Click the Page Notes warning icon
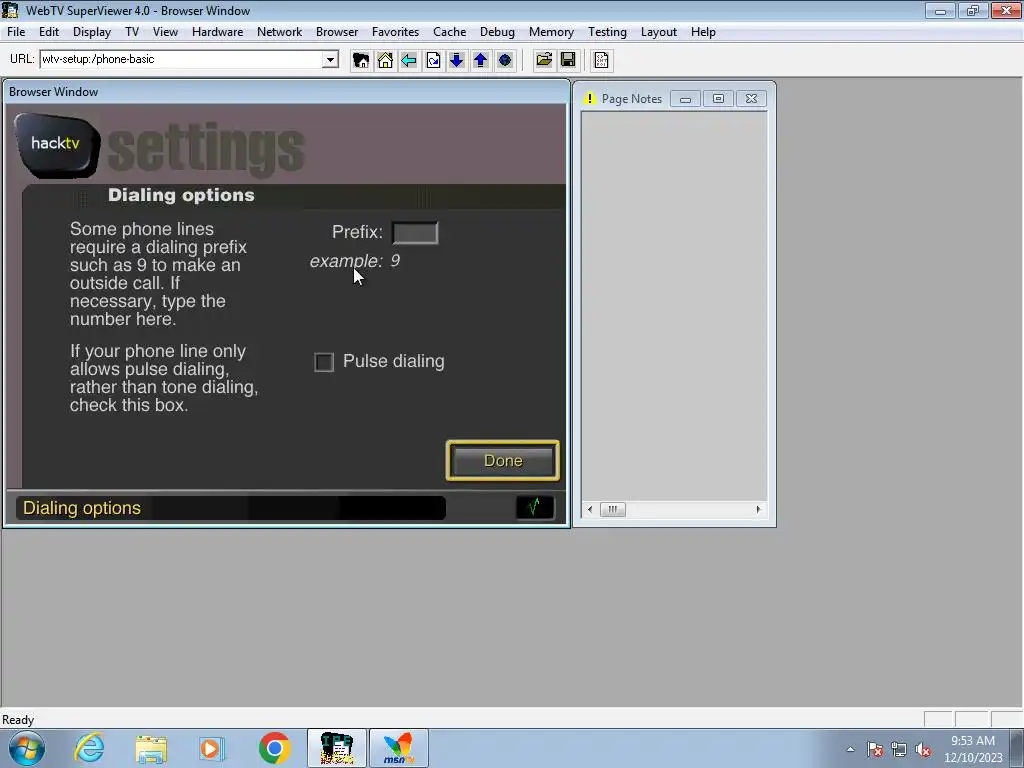Image resolution: width=1024 pixels, height=768 pixels. click(590, 99)
